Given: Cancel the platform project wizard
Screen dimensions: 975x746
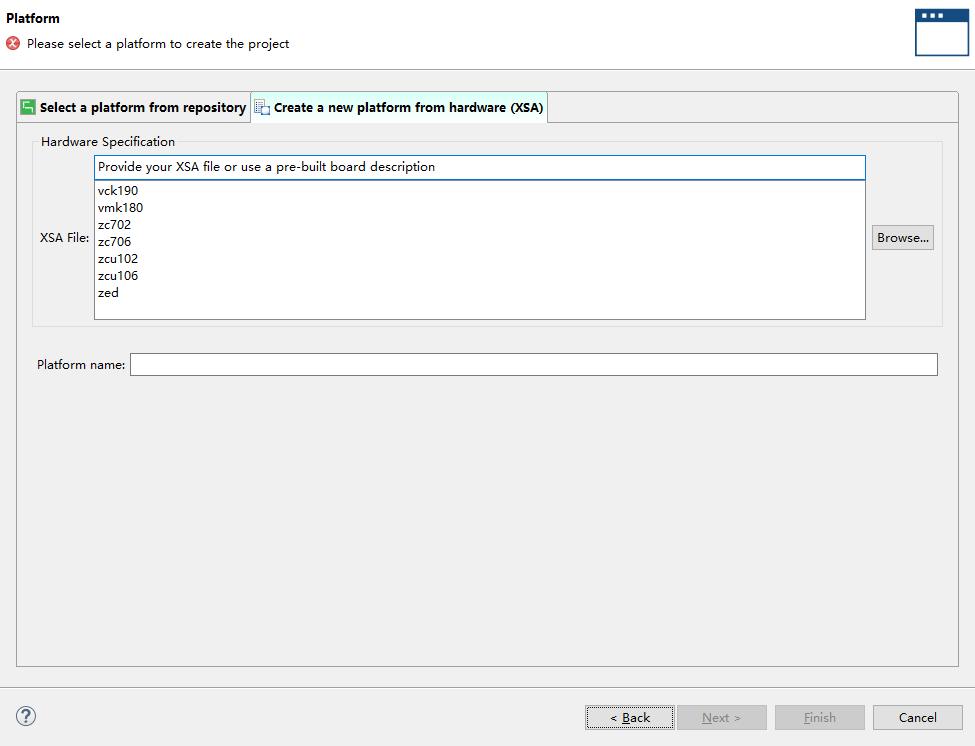Looking at the screenshot, I should point(917,718).
